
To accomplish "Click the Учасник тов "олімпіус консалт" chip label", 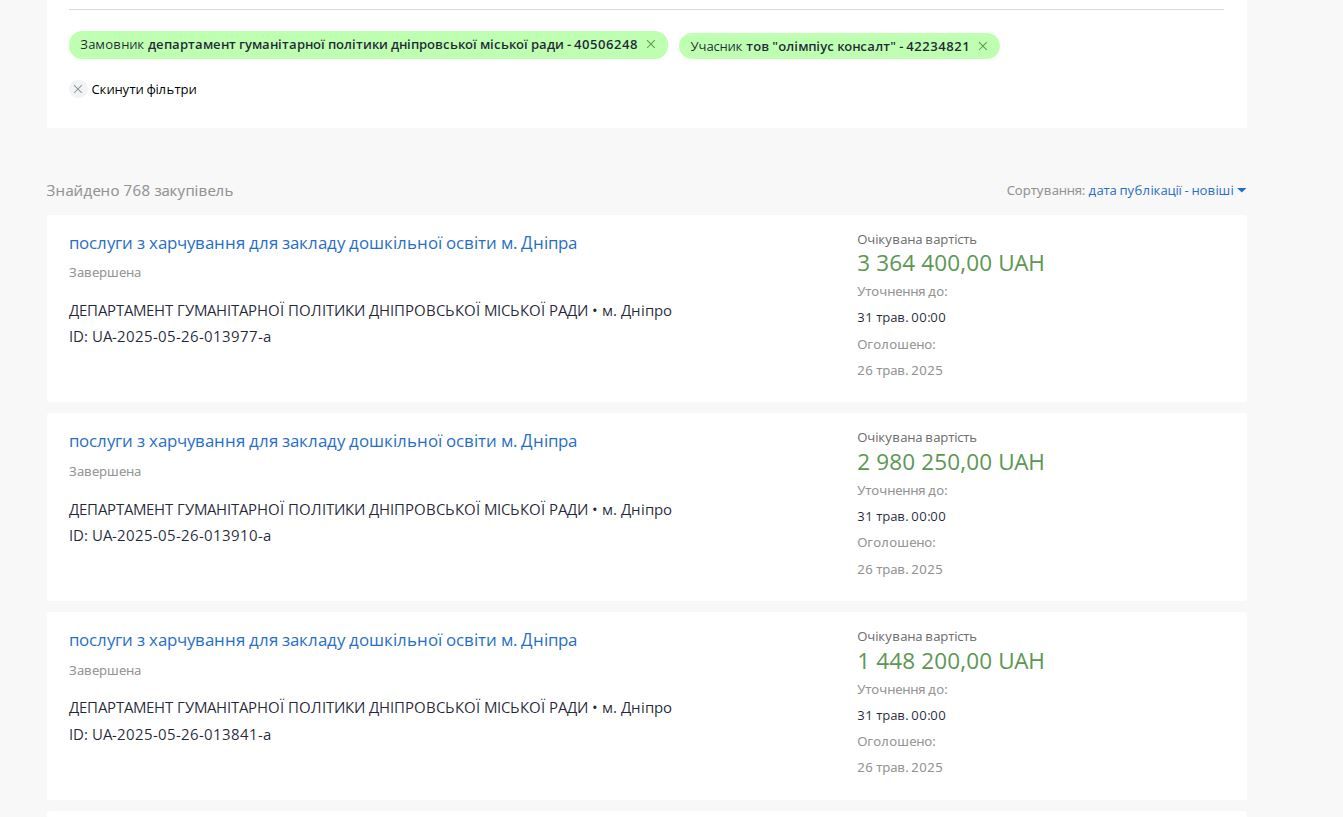I will tap(829, 47).
